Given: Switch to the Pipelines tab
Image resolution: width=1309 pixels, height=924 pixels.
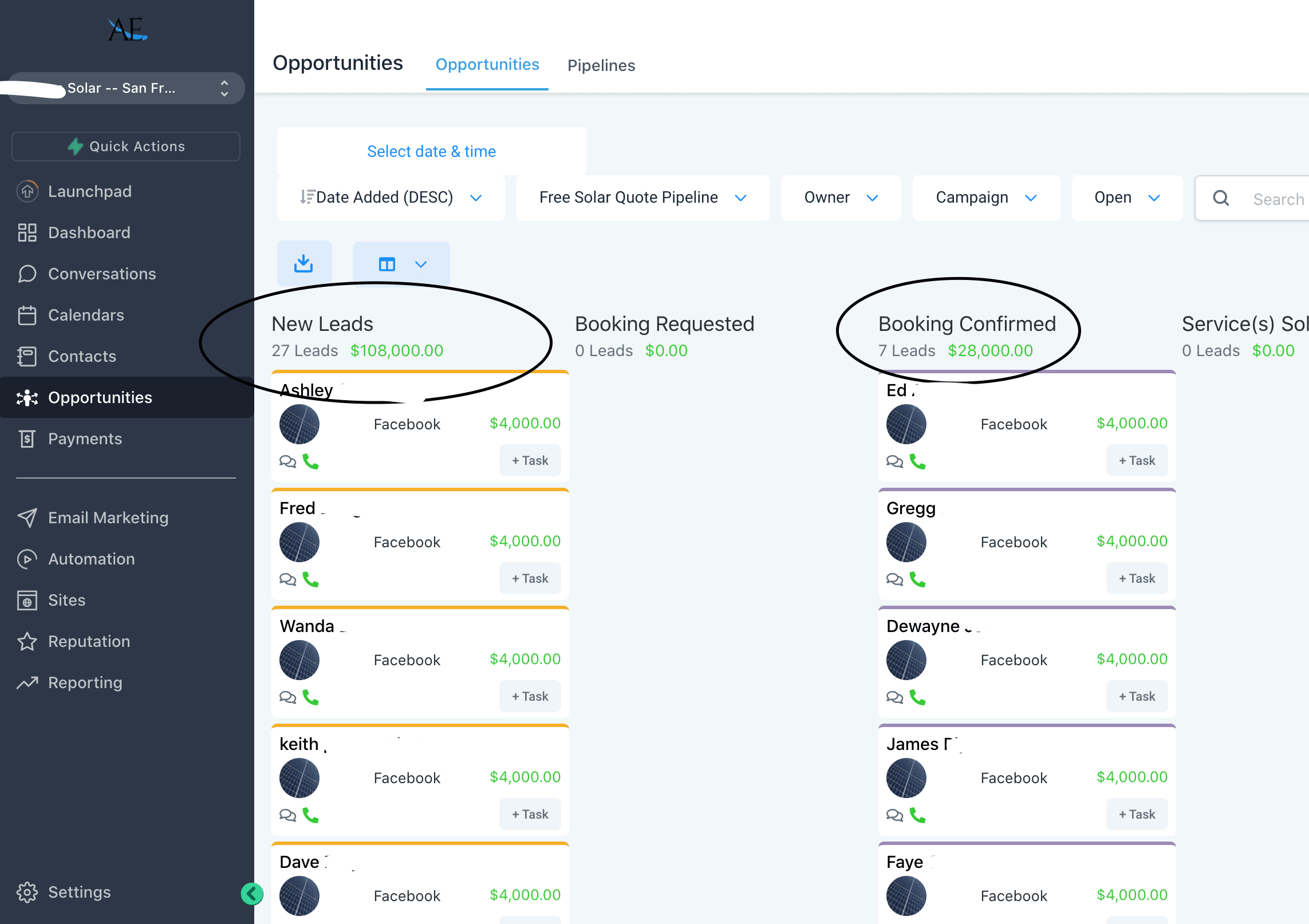Looking at the screenshot, I should click(x=601, y=65).
